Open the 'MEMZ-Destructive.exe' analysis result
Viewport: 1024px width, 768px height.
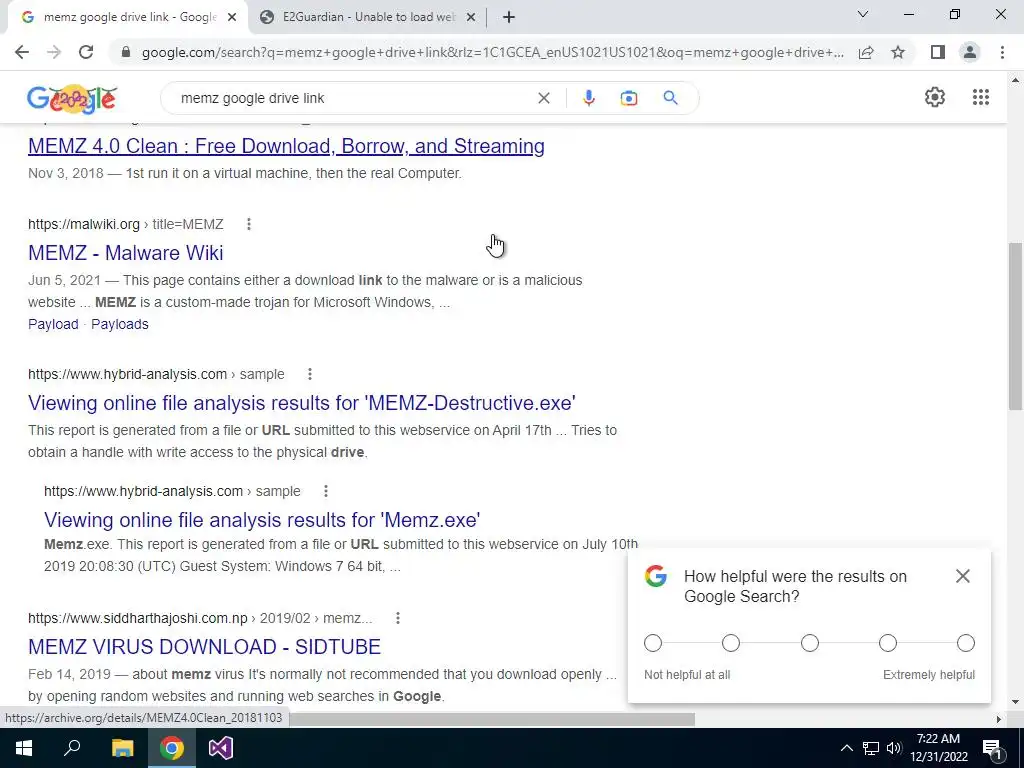[302, 402]
